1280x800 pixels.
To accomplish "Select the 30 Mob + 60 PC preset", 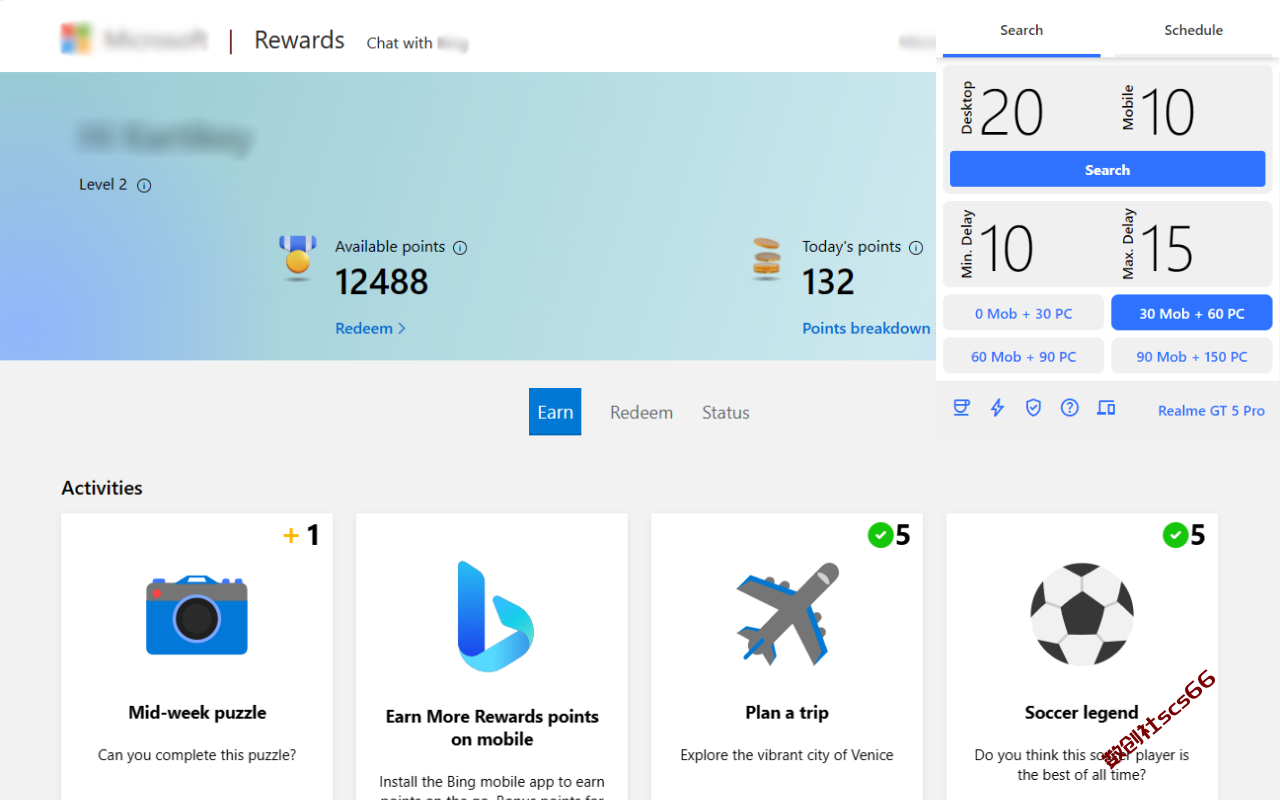I will [x=1191, y=313].
